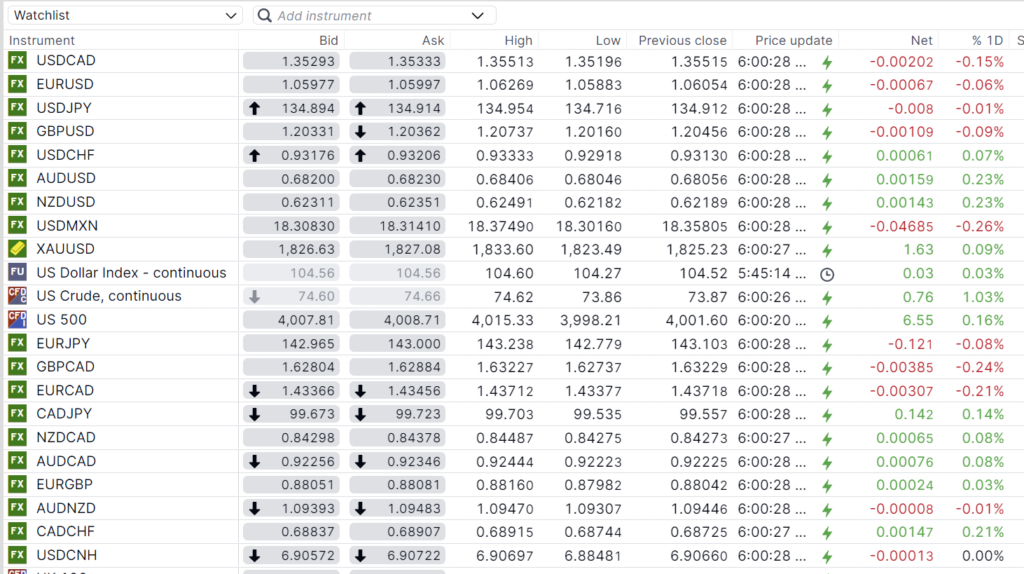Type in the Add instrument search field
Screen dimensions: 1024x574
point(370,16)
